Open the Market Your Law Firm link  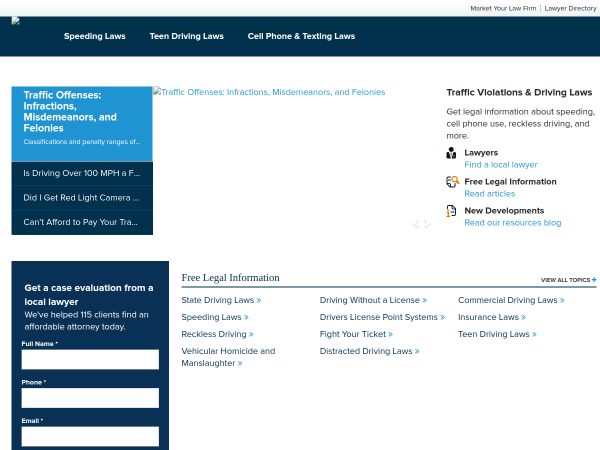tap(503, 8)
